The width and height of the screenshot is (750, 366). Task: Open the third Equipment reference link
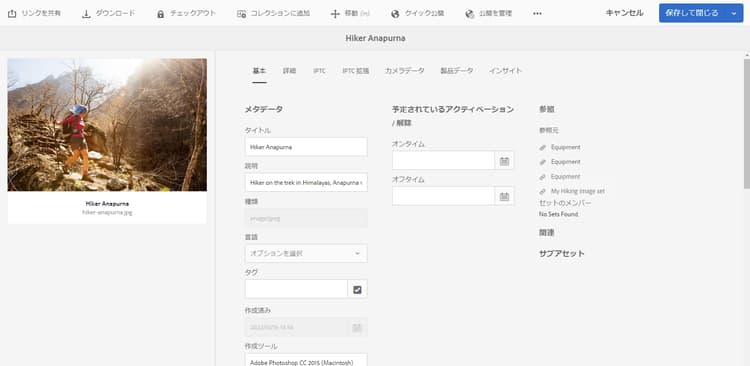[x=565, y=177]
